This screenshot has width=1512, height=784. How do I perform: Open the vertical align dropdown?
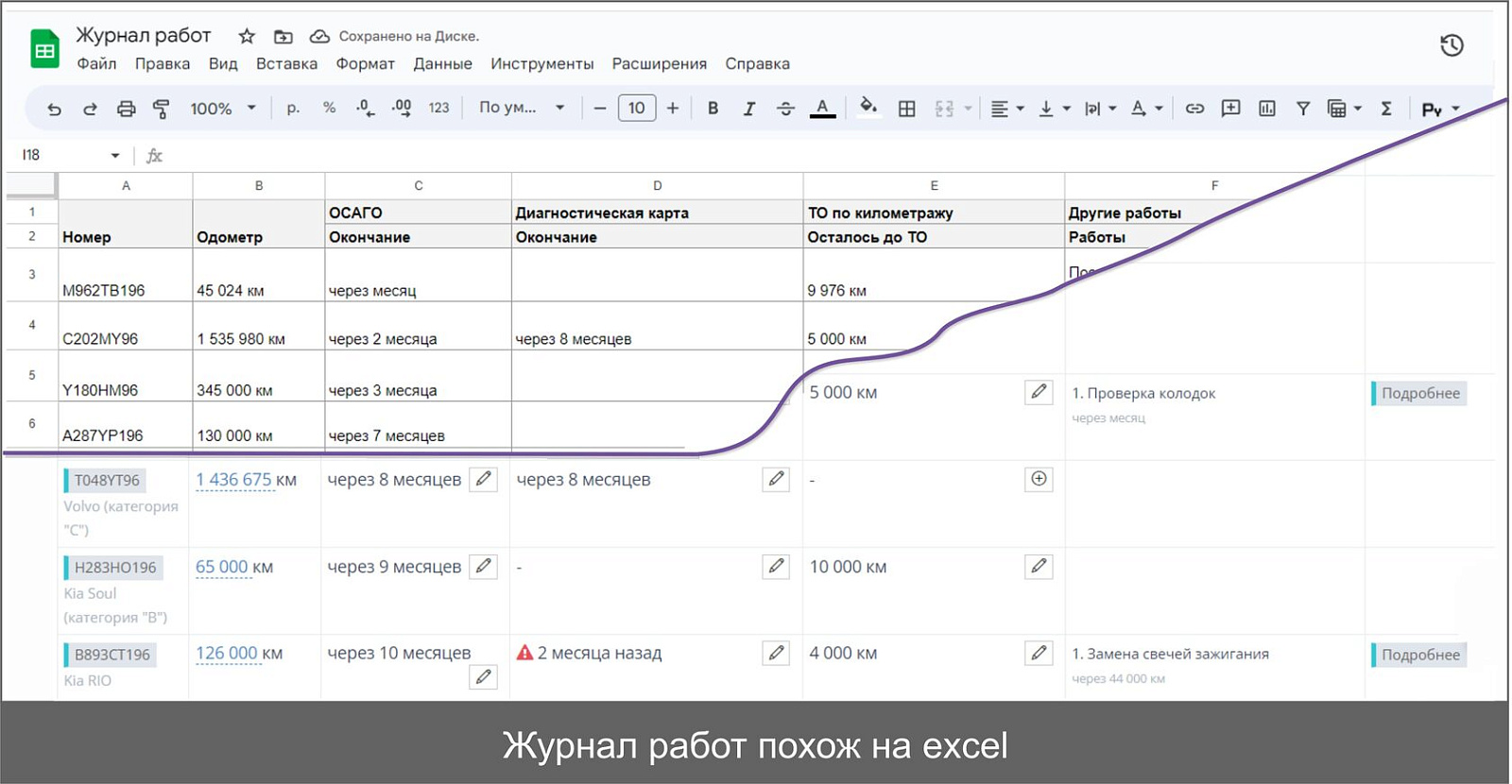[1054, 109]
